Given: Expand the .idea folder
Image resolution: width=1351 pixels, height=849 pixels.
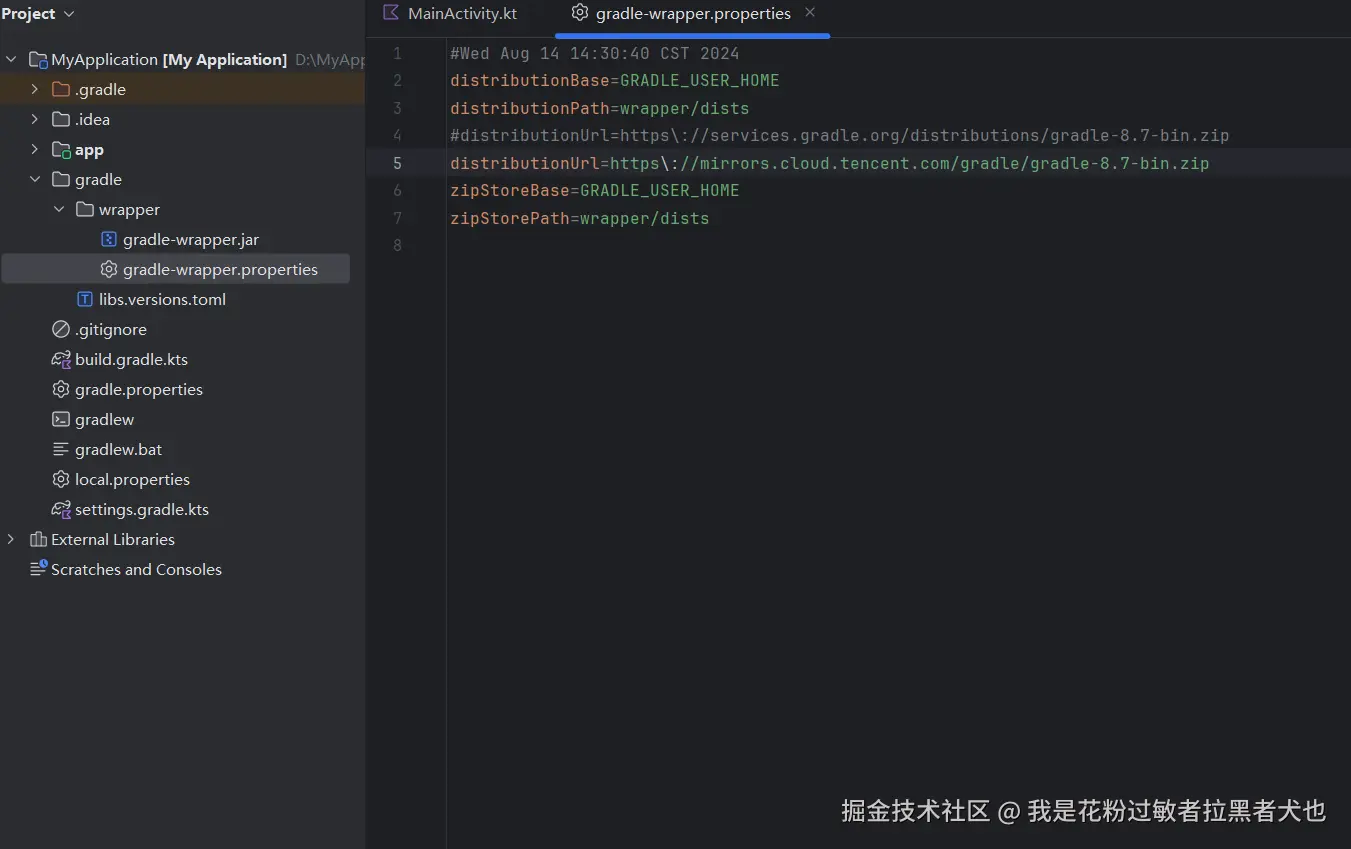Looking at the screenshot, I should tap(35, 120).
